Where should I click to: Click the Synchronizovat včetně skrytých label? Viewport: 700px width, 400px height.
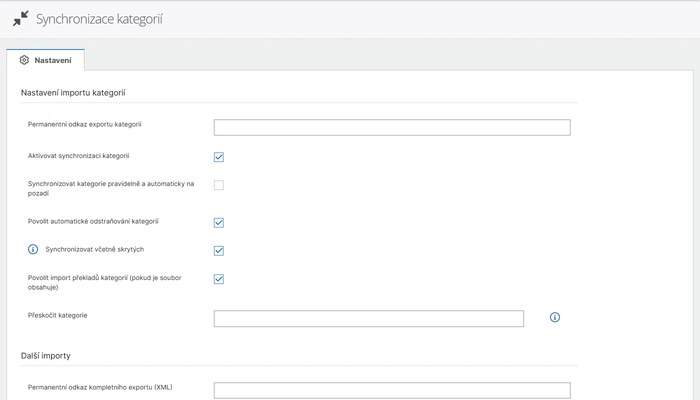(x=95, y=249)
